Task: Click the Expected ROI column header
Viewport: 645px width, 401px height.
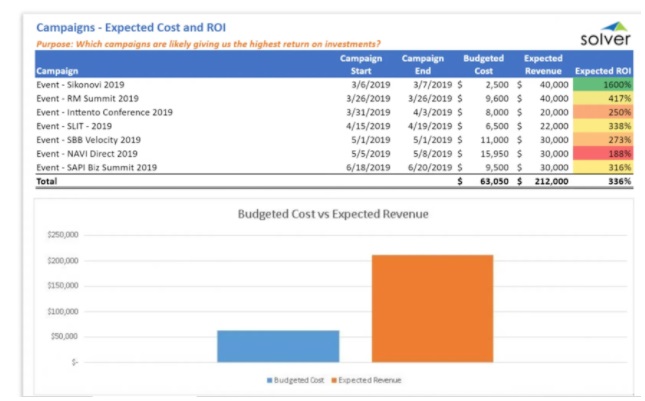Action: (x=603, y=71)
